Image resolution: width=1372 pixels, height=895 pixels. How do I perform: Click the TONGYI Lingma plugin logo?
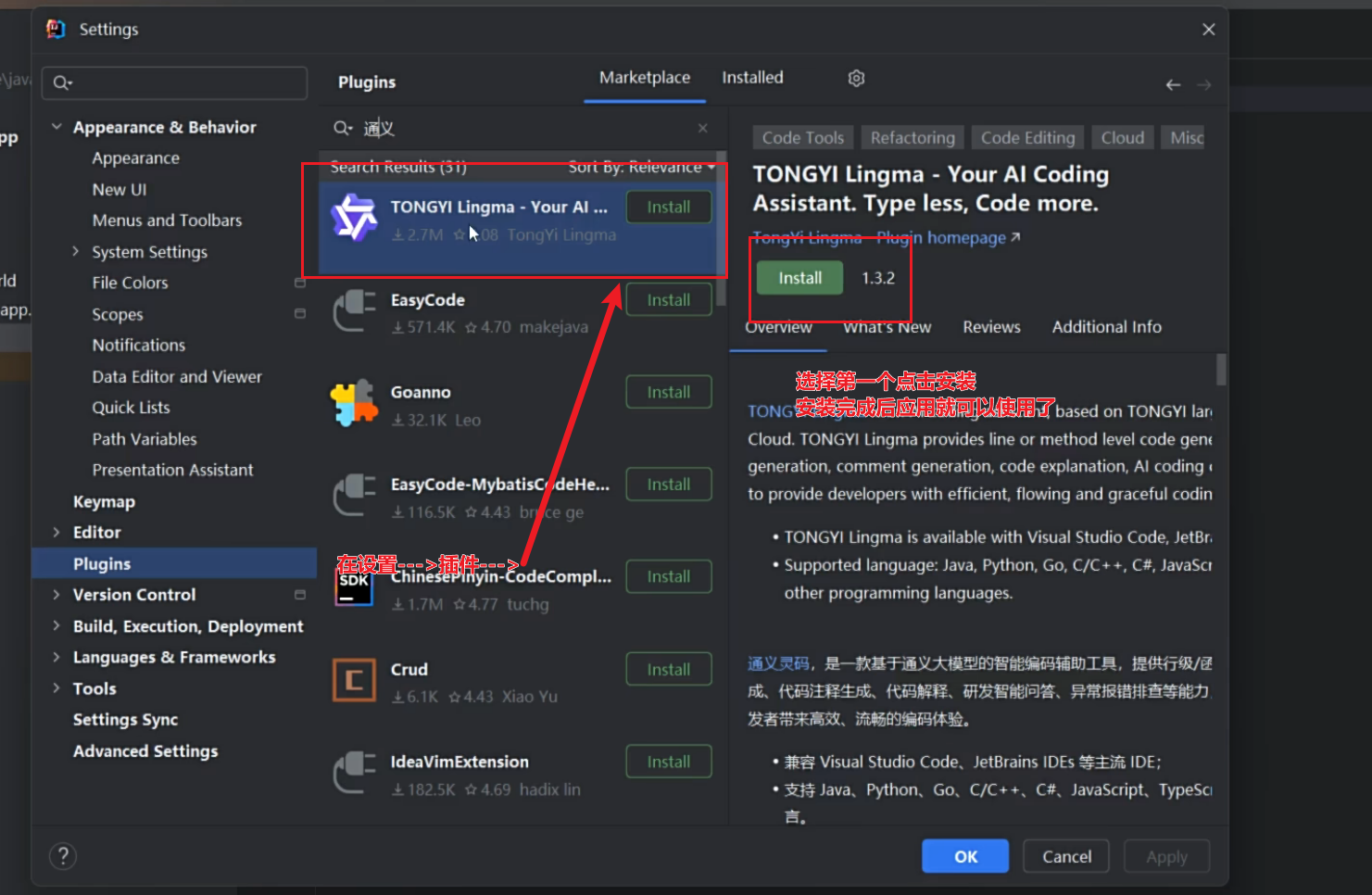354,219
